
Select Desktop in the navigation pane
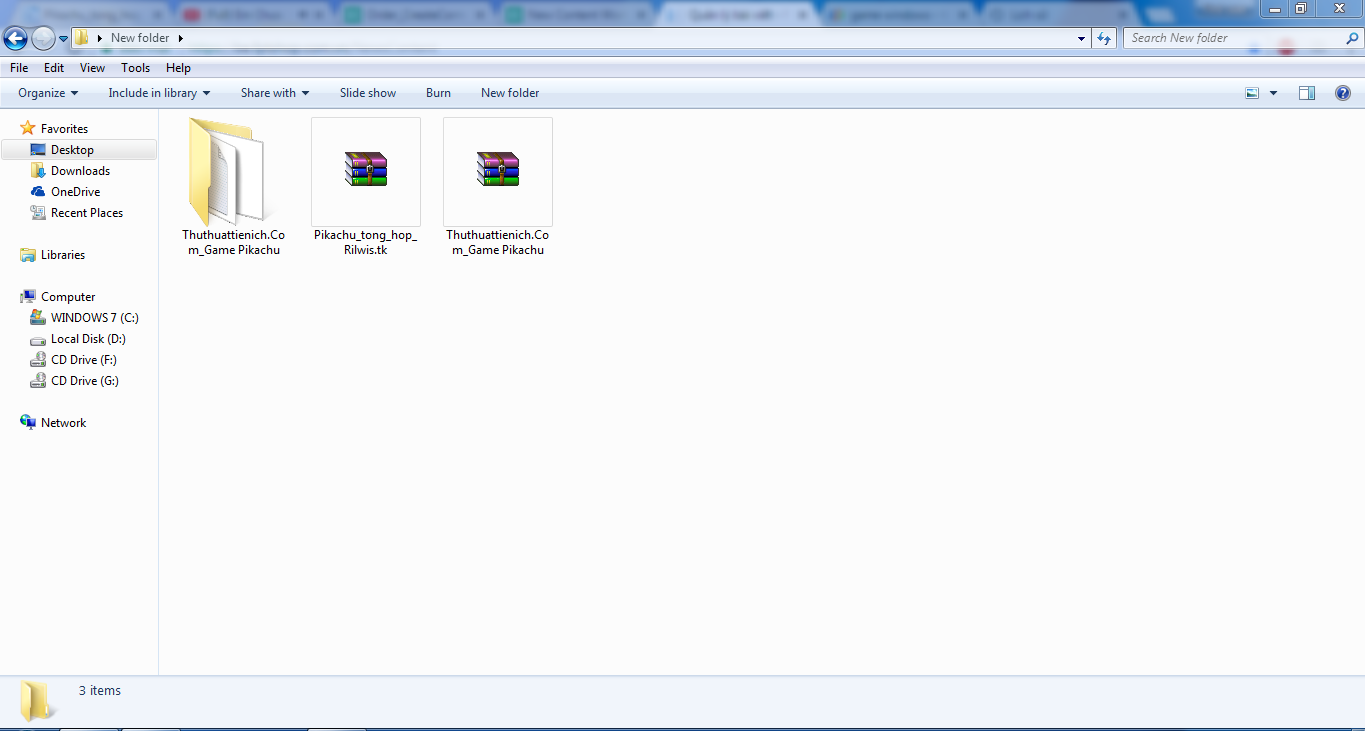(79, 150)
